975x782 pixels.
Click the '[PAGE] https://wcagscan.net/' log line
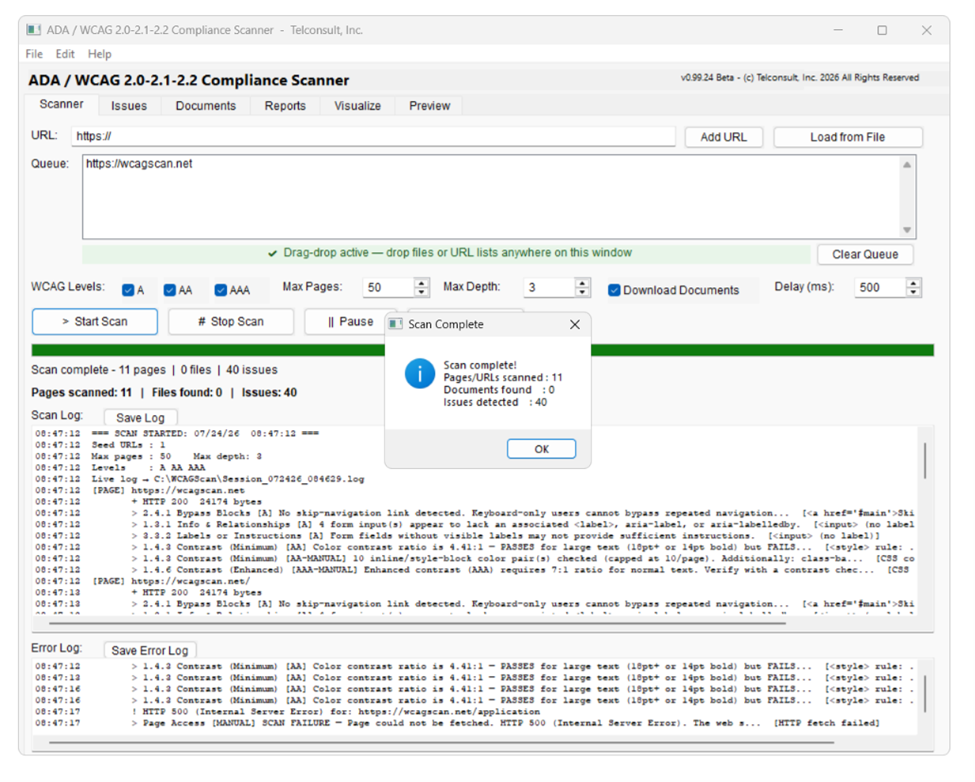pos(142,581)
